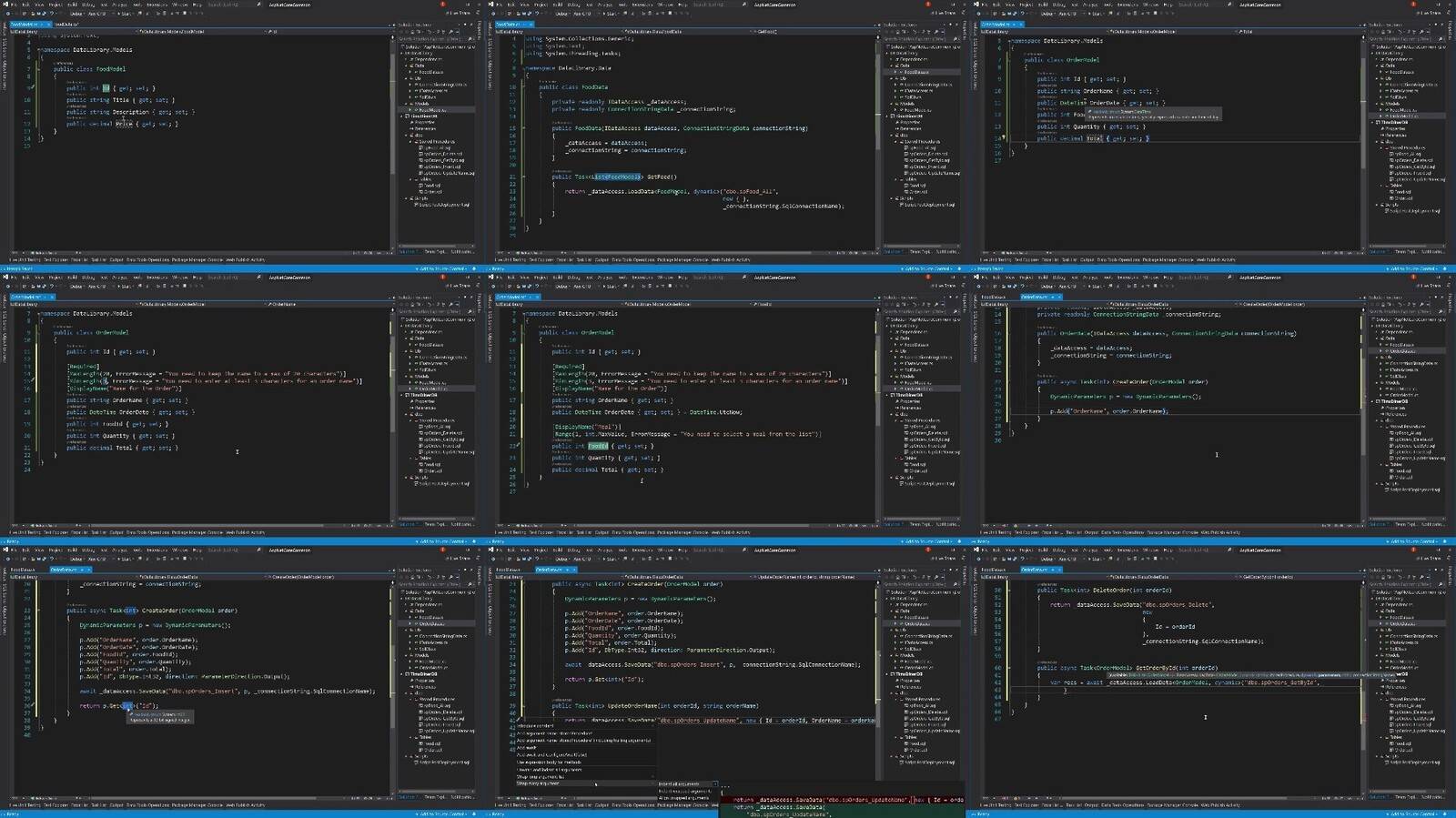Open Web Publish Activity tab, top-left frame
Viewport: 1456px width, 818px height.
coord(246,259)
